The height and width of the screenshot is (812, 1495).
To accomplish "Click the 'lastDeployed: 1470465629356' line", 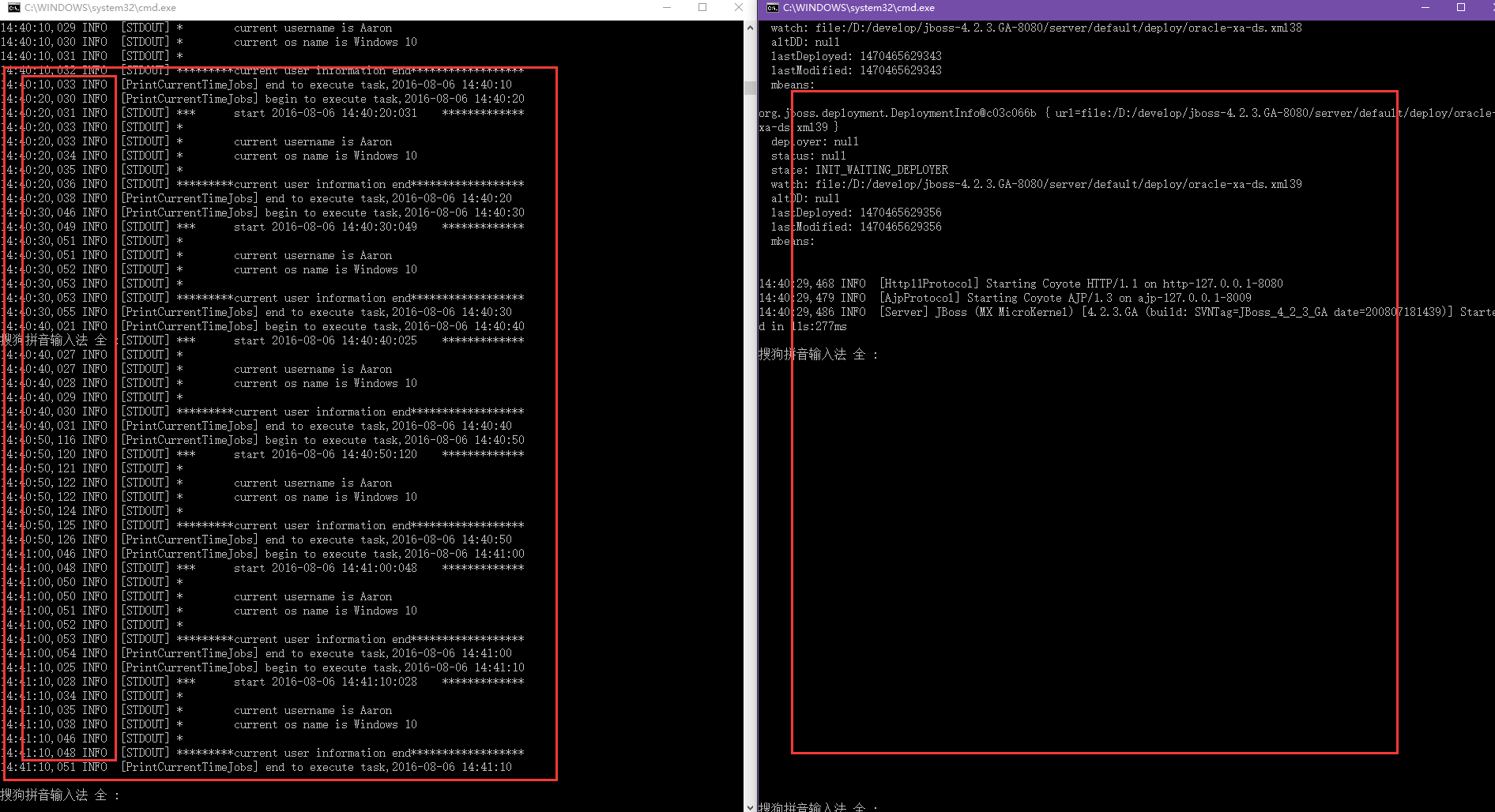I will 856,212.
